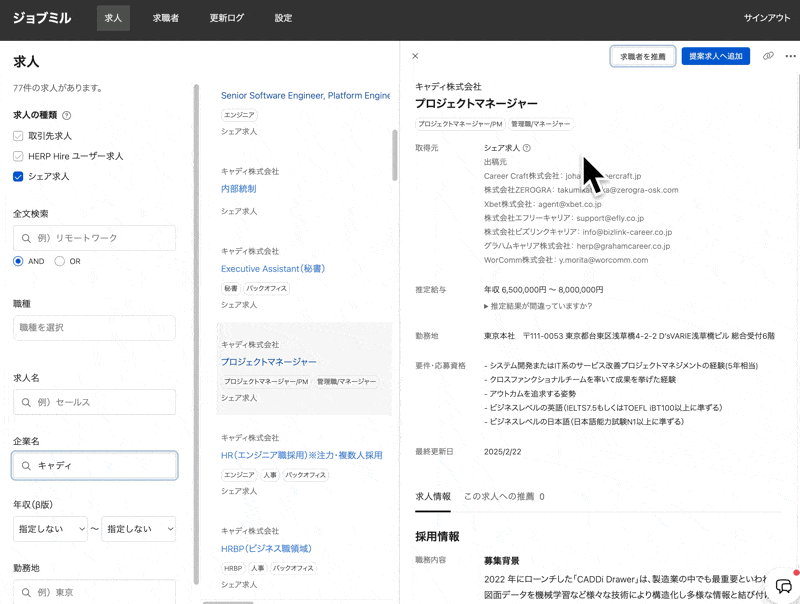Click help icon next to シェア求人 source
This screenshot has height=604, width=800.
tap(527, 148)
